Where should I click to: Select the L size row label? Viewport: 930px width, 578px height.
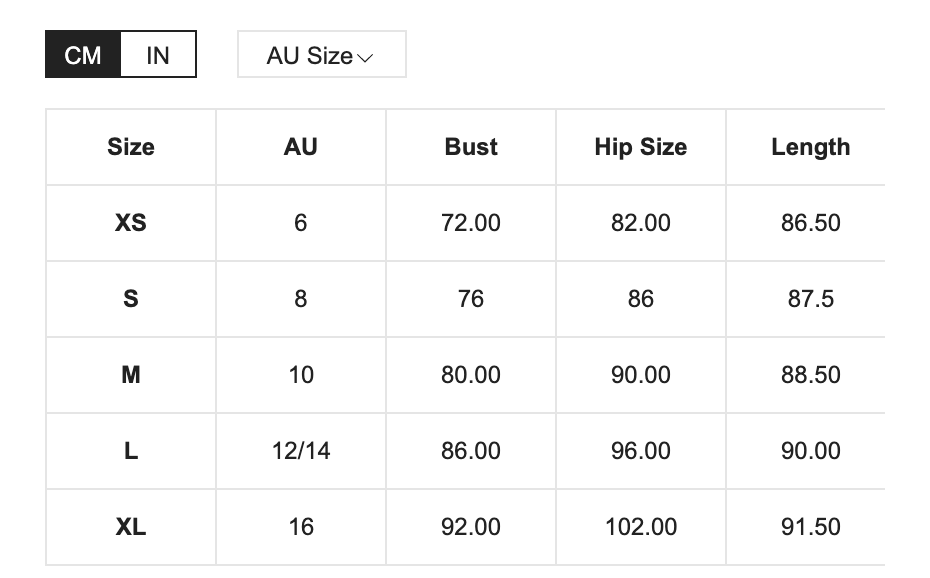(131, 451)
